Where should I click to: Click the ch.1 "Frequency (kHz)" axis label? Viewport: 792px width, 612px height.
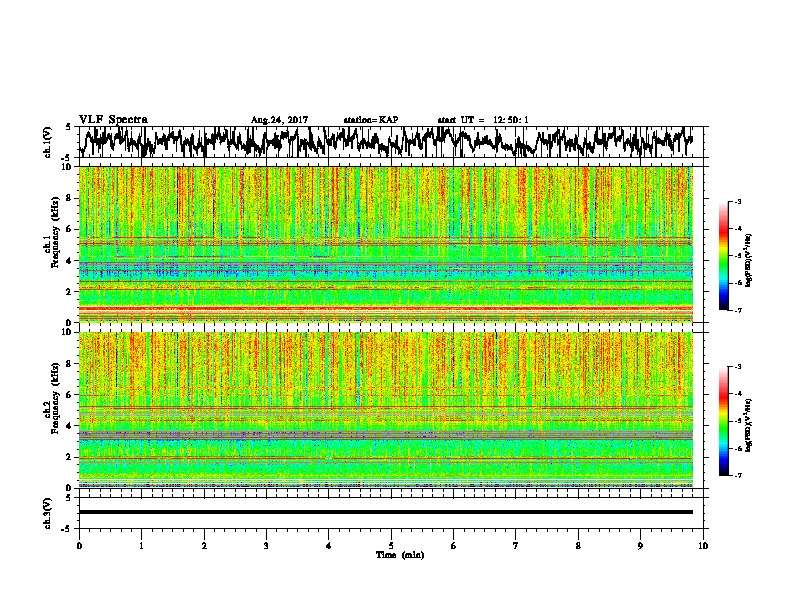pyautogui.click(x=55, y=233)
